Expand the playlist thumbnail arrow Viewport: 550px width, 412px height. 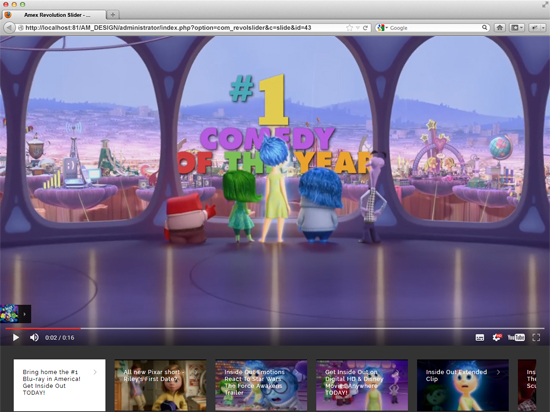(25, 314)
